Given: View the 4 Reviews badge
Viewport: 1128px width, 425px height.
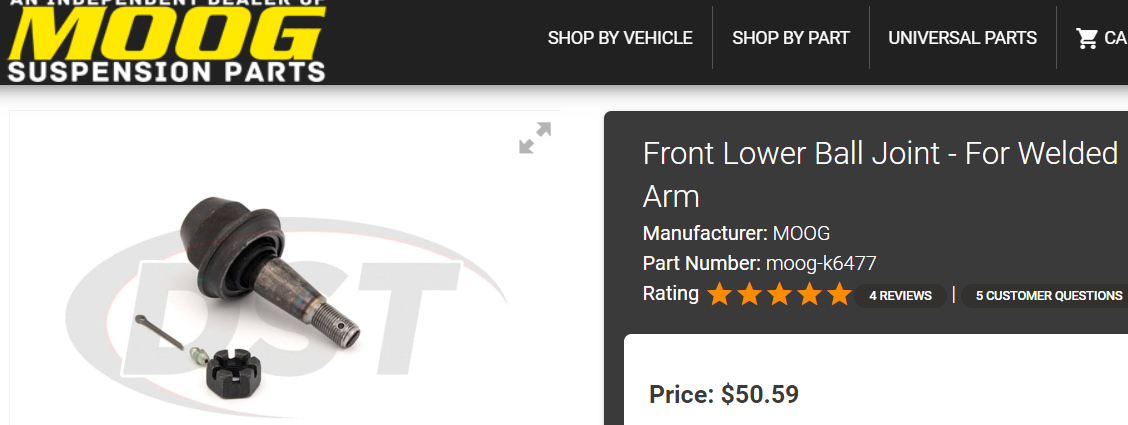Looking at the screenshot, I should pyautogui.click(x=900, y=296).
